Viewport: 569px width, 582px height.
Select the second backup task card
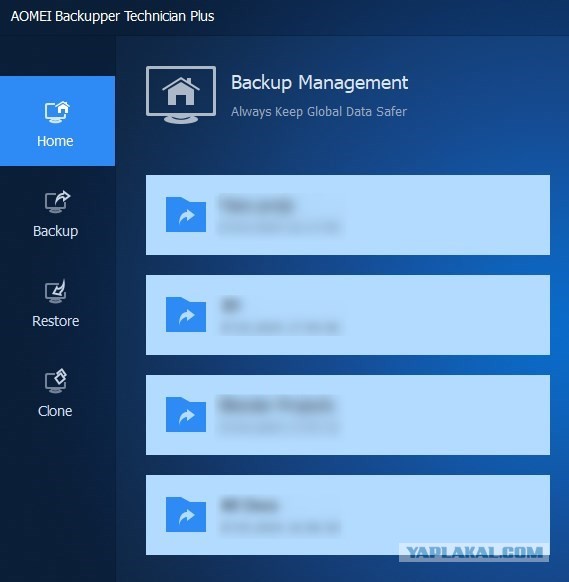coord(348,315)
